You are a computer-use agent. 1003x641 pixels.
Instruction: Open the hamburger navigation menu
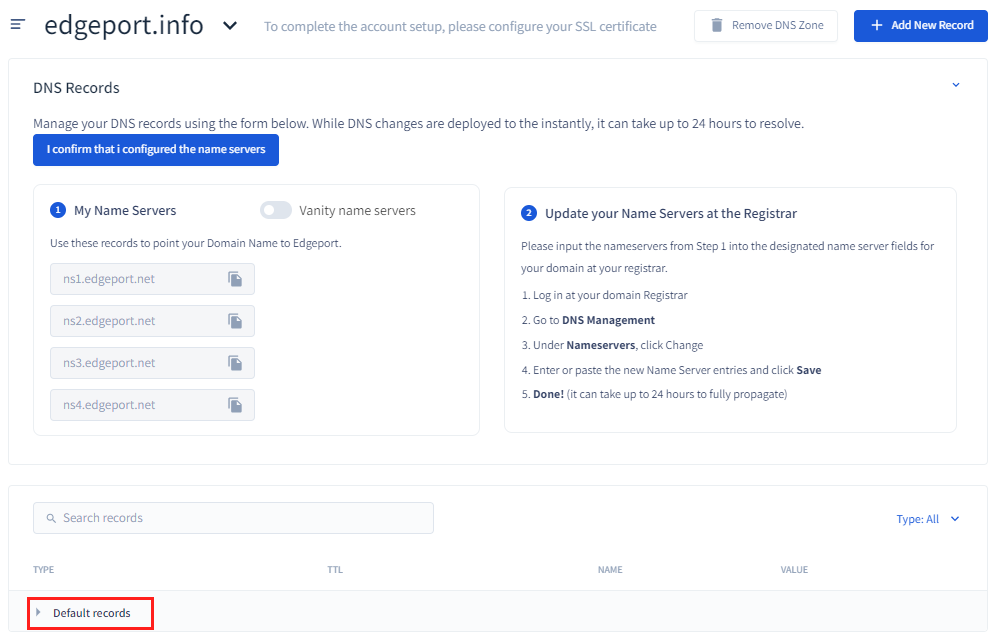tap(18, 24)
